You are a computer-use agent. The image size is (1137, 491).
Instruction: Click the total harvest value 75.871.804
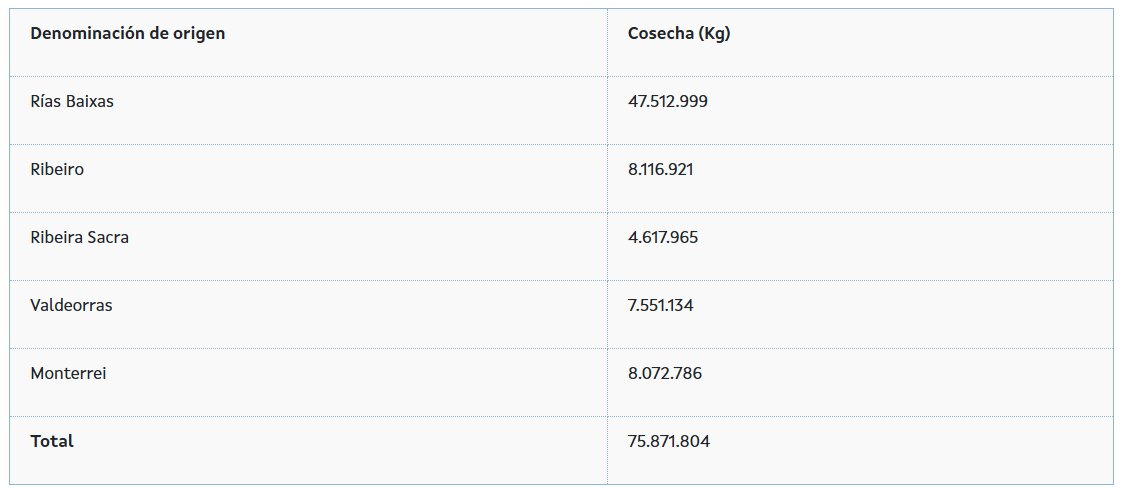click(668, 441)
